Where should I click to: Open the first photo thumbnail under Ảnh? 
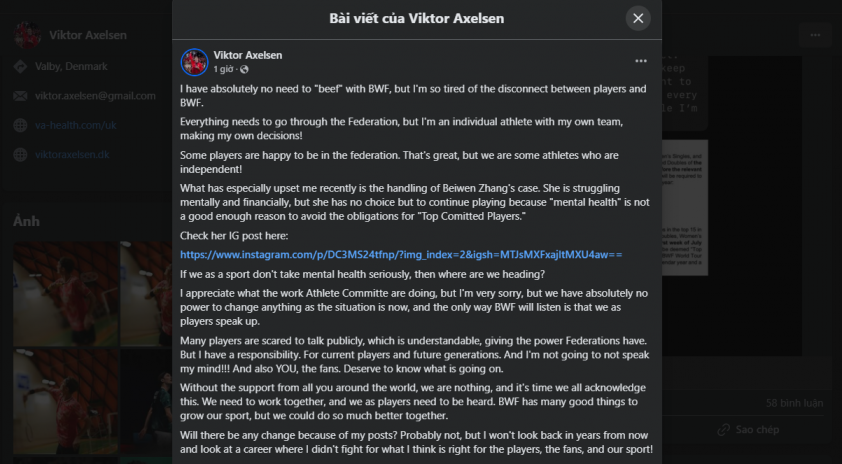click(x=66, y=294)
